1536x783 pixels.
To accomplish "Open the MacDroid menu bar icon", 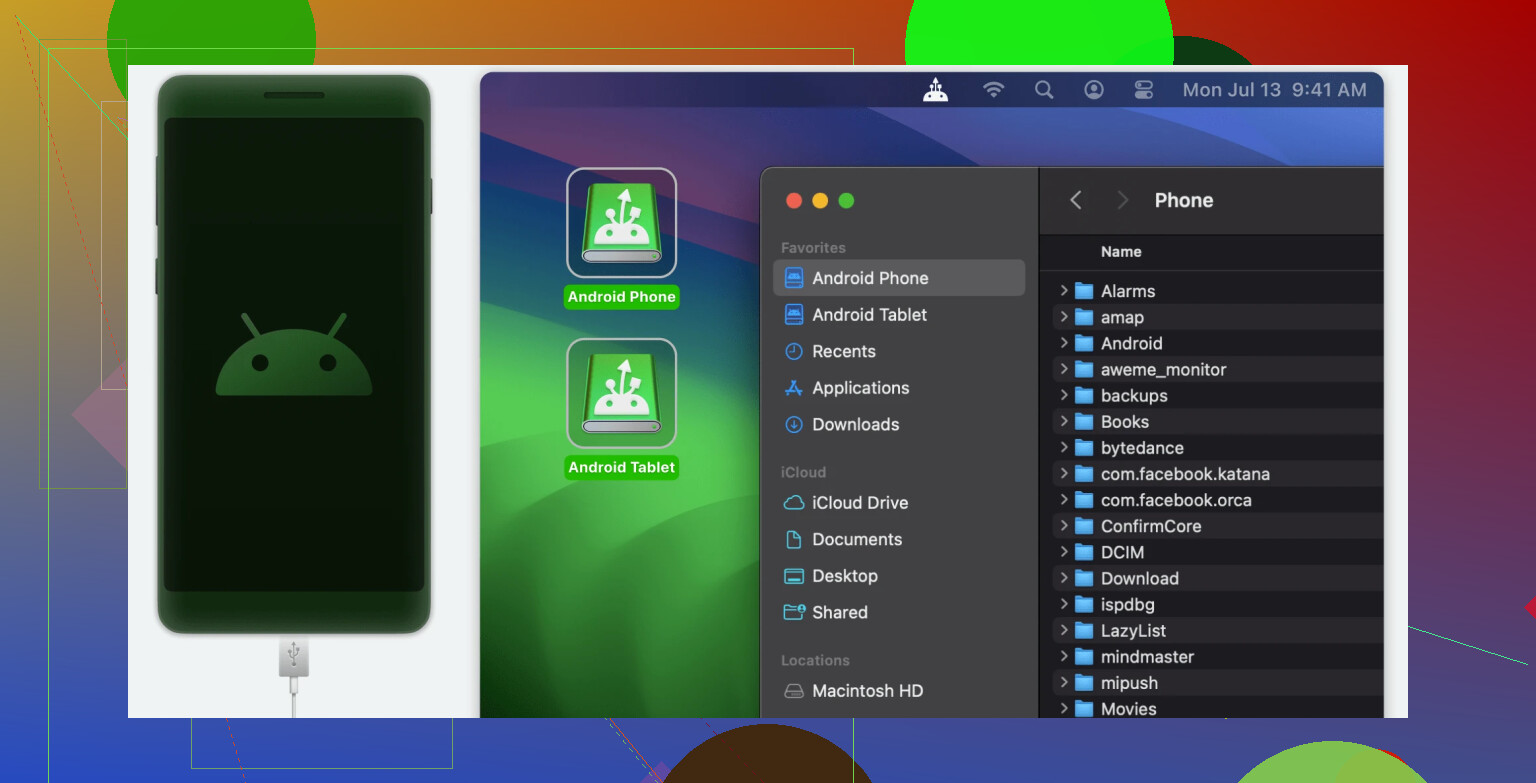I will [x=935, y=90].
